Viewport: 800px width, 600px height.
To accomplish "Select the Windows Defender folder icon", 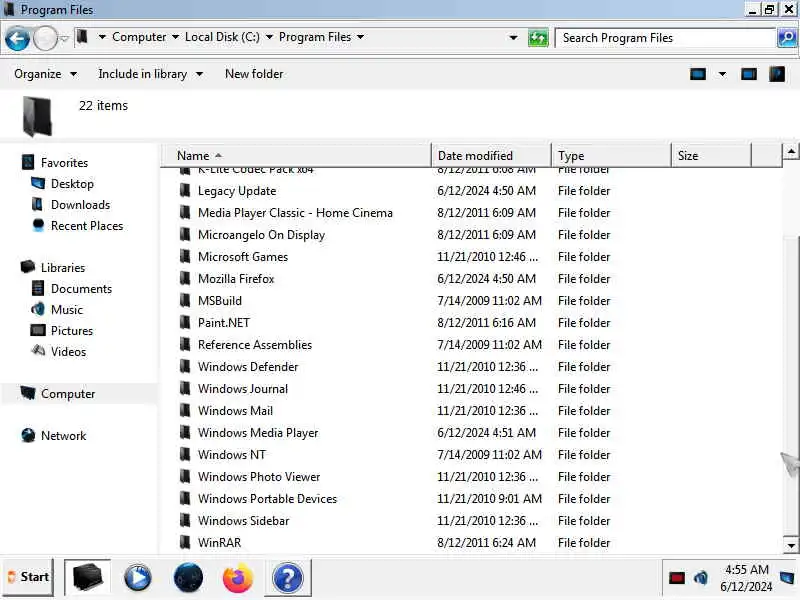I will pos(185,366).
